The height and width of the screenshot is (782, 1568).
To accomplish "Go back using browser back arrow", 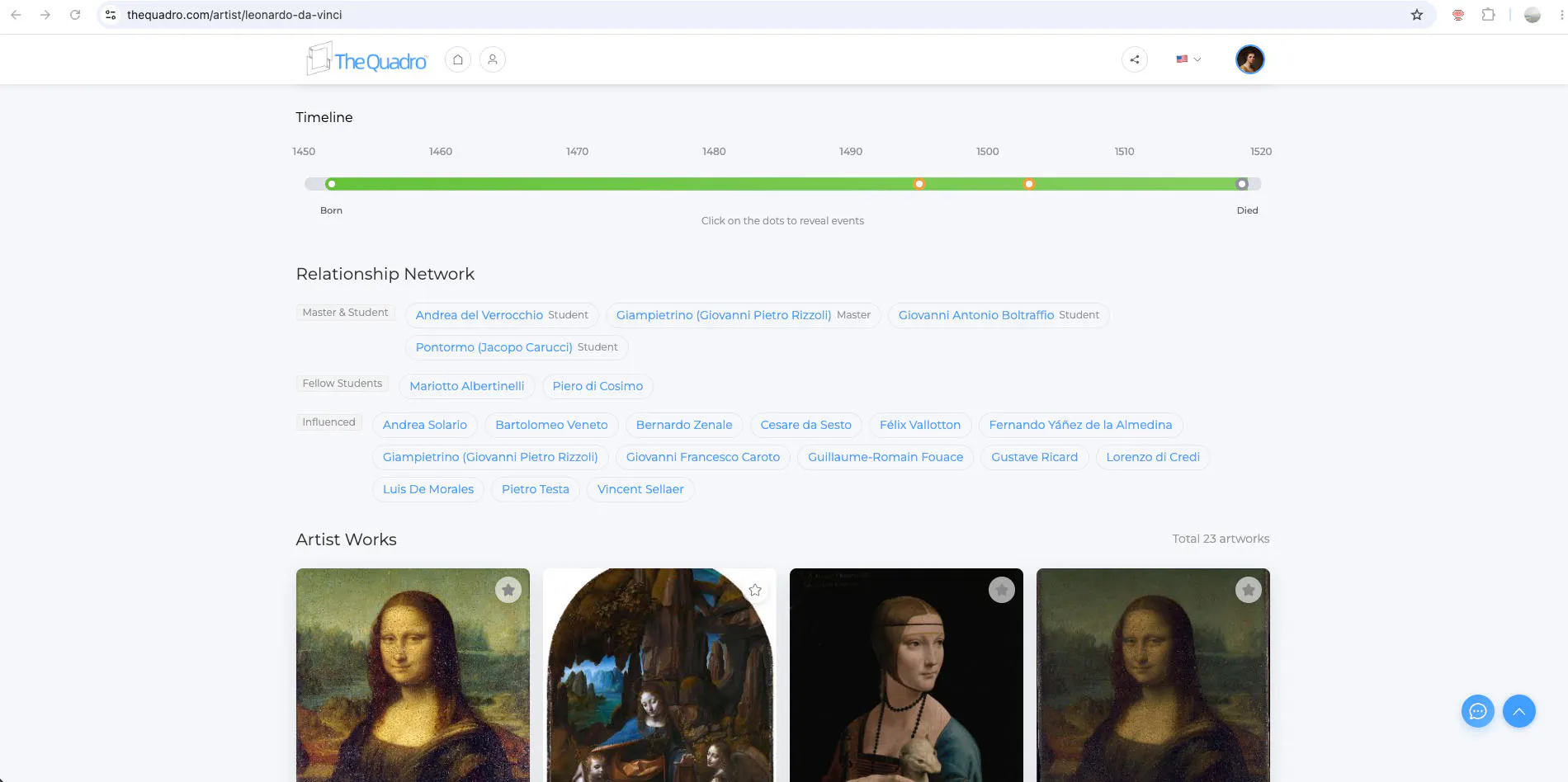I will point(16,15).
